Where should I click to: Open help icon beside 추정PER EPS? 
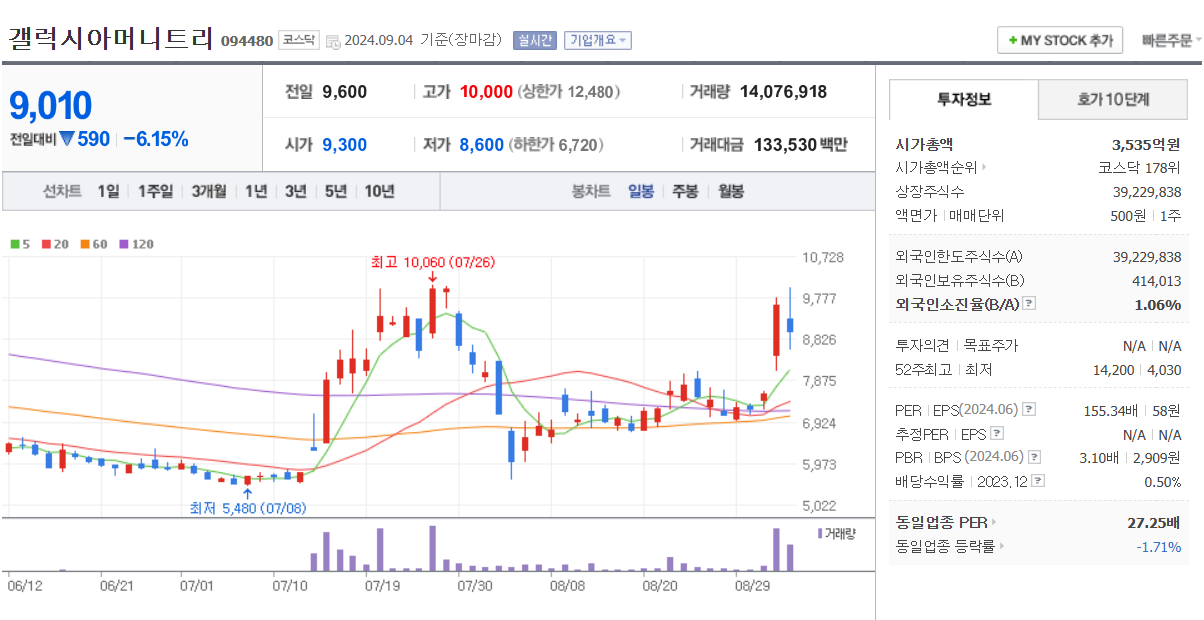pos(996,434)
